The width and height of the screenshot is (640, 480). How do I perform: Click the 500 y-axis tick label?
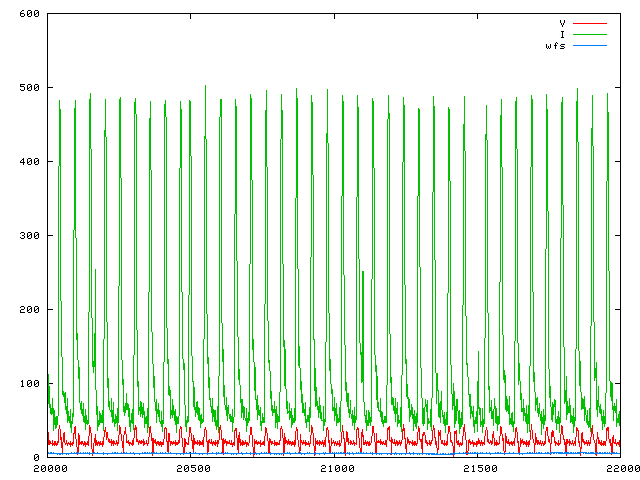pos(28,87)
